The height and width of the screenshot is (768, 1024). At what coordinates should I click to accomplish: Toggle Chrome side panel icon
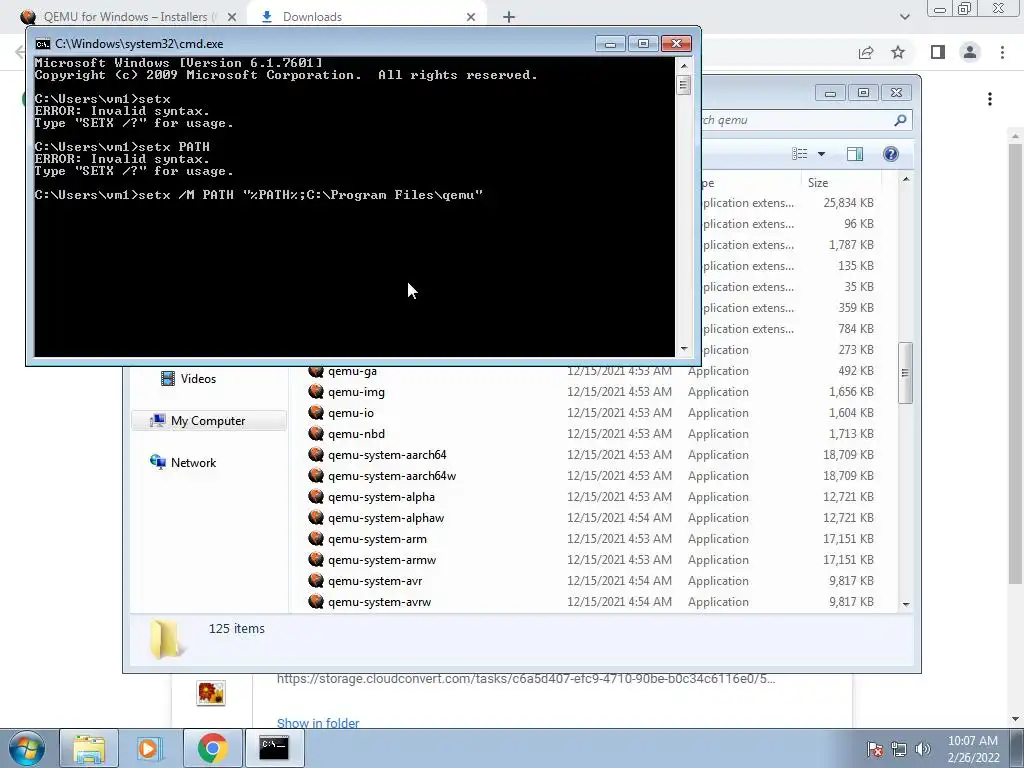pyautogui.click(x=938, y=52)
